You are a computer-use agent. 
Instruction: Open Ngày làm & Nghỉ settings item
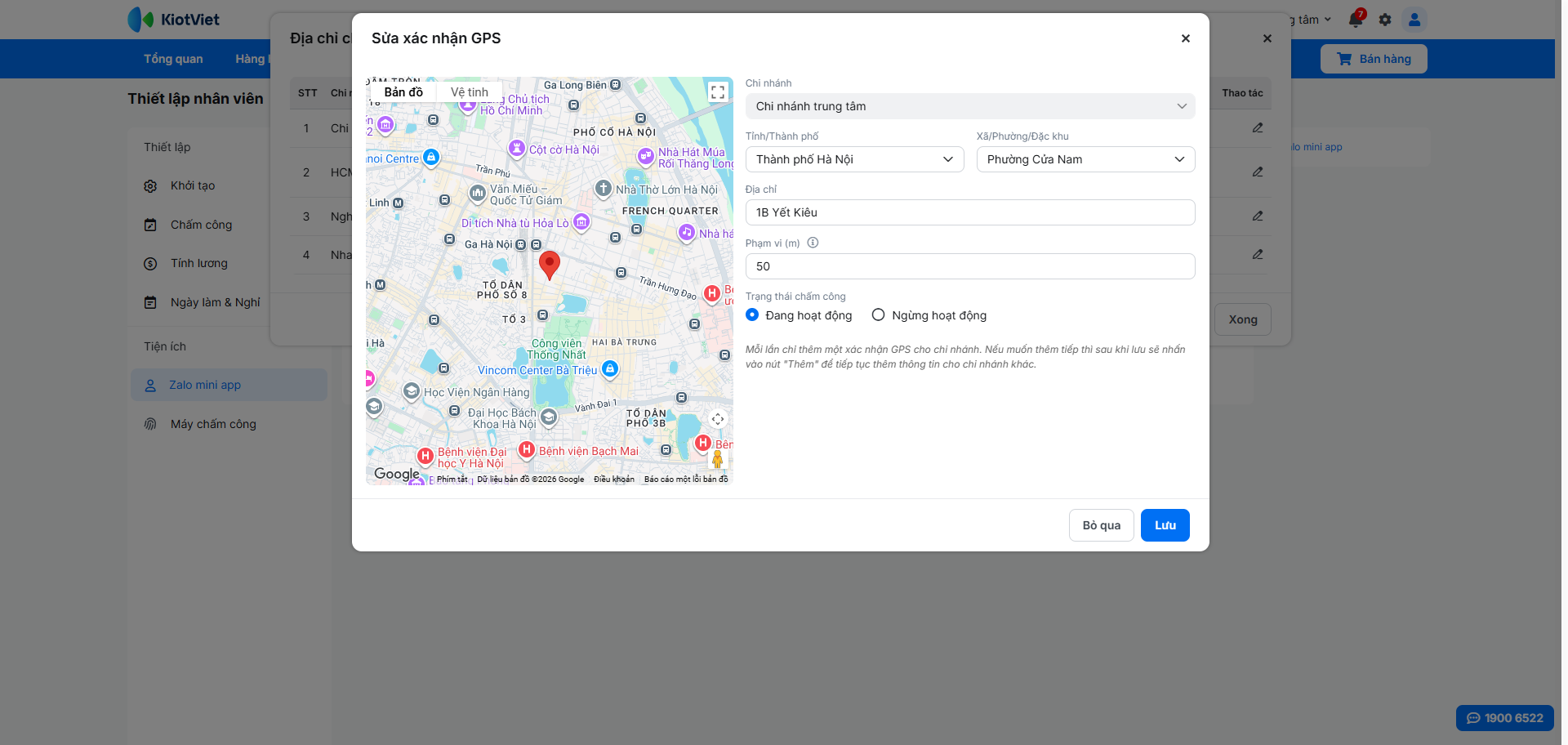point(215,302)
